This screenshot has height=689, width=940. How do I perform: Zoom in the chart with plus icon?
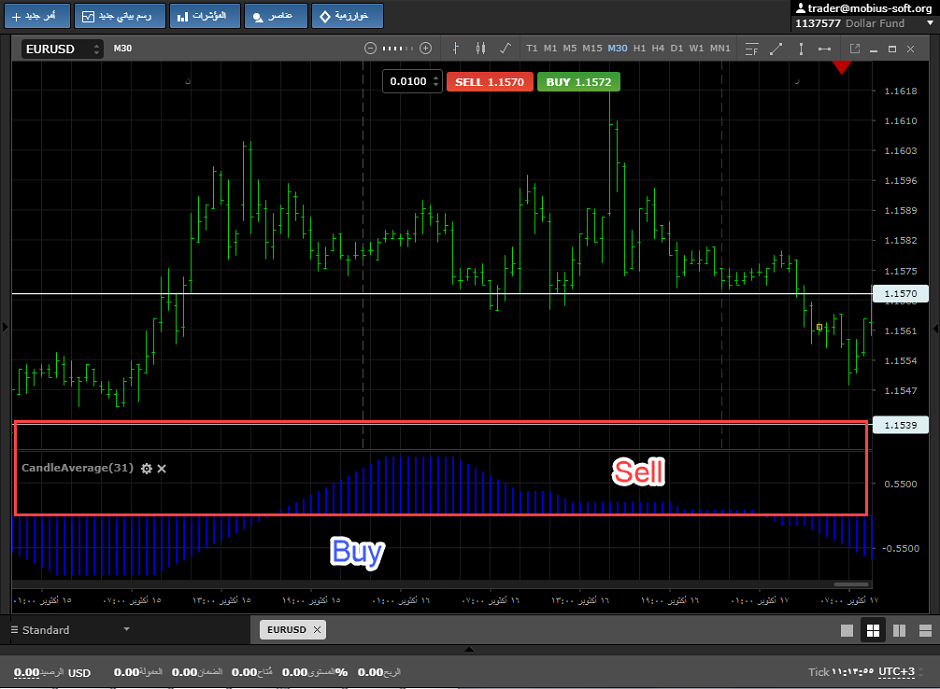coord(426,48)
